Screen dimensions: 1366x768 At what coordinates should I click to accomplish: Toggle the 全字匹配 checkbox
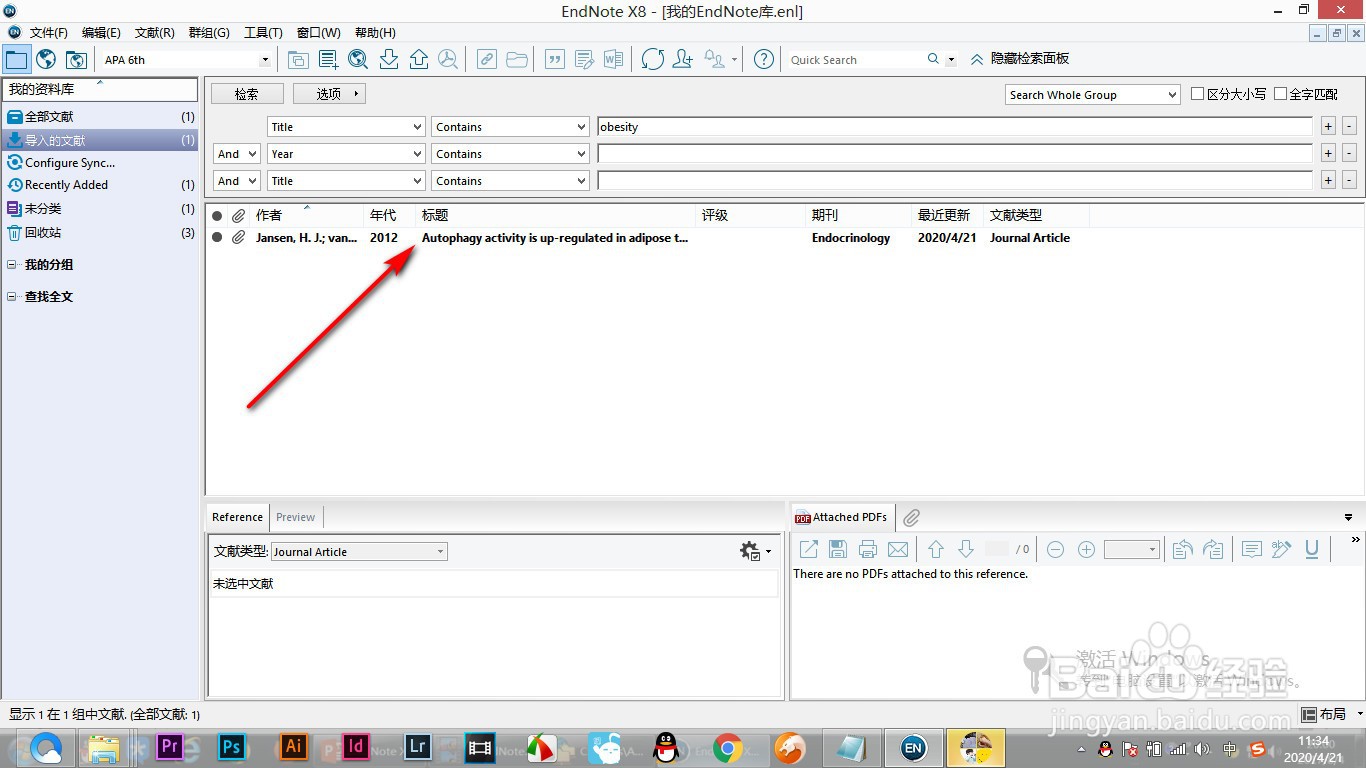click(1280, 94)
